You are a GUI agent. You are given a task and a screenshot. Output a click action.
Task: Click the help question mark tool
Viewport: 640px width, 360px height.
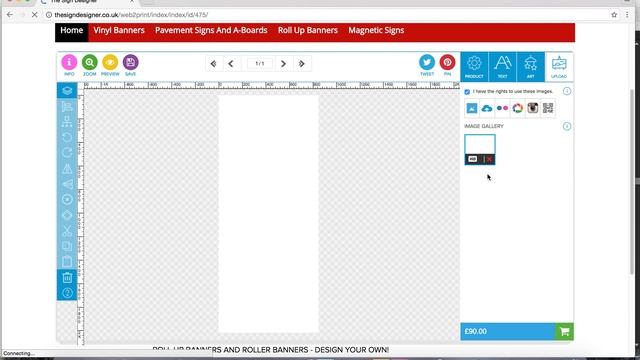(67, 293)
